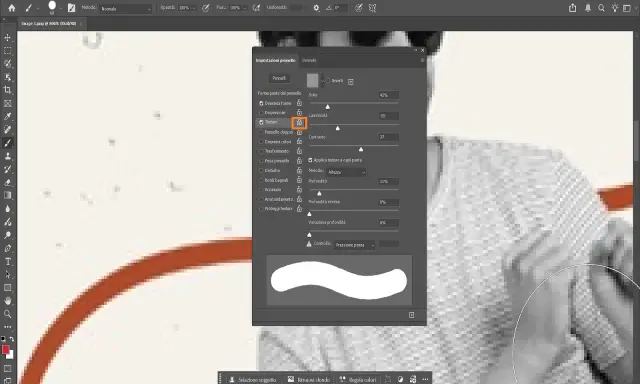640x384 pixels.
Task: Toggle the Dinamica forma checkbox
Action: pyautogui.click(x=261, y=103)
